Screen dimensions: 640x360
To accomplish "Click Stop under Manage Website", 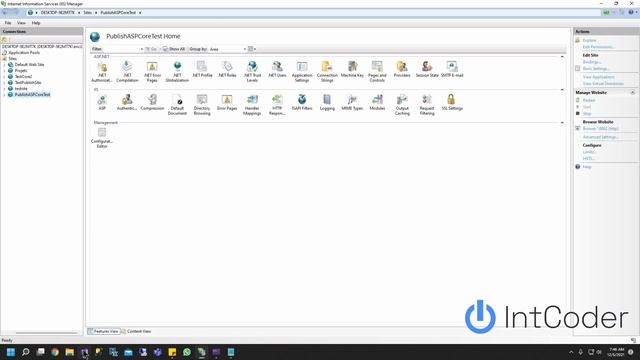I will (x=587, y=113).
